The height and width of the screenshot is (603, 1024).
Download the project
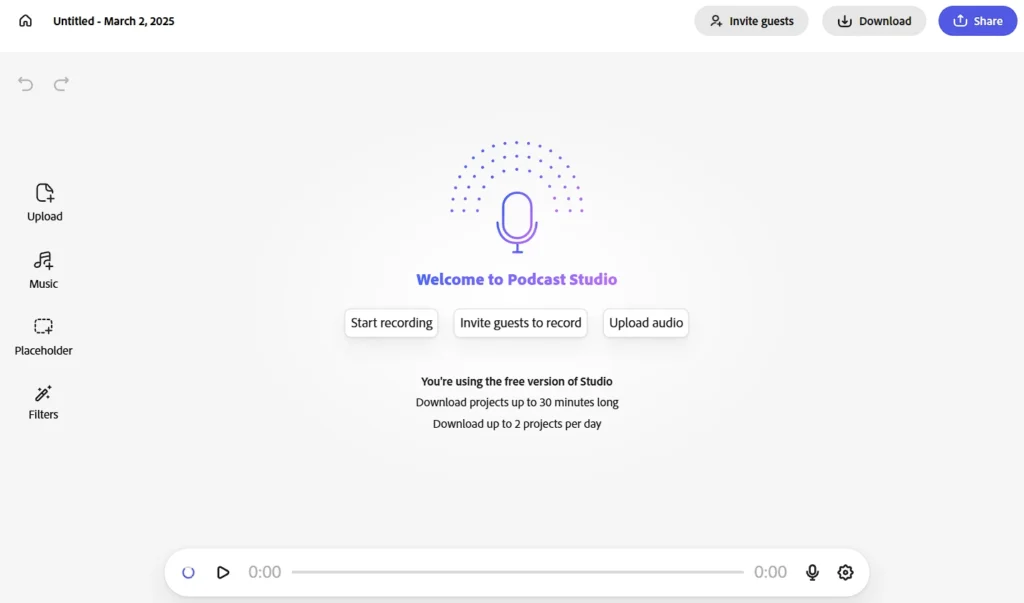pos(874,20)
